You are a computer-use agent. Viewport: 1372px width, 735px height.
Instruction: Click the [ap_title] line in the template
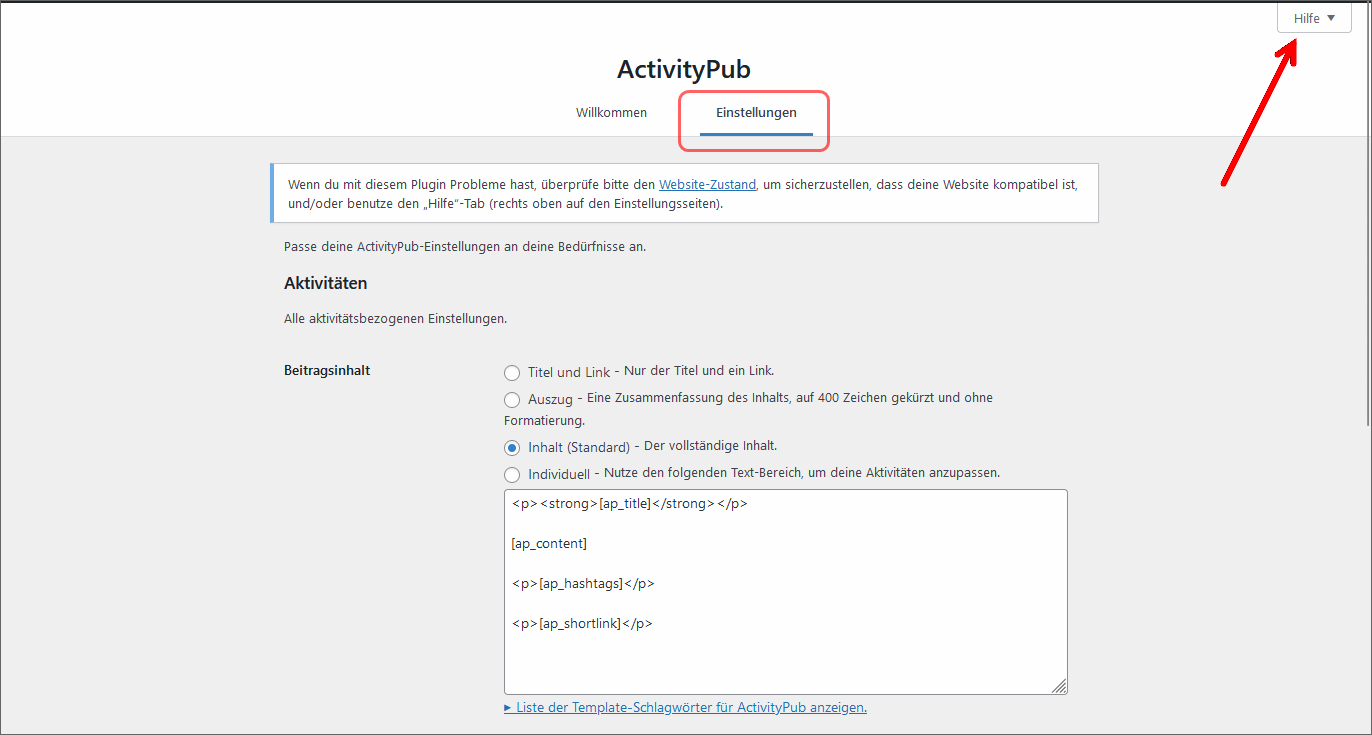629,504
